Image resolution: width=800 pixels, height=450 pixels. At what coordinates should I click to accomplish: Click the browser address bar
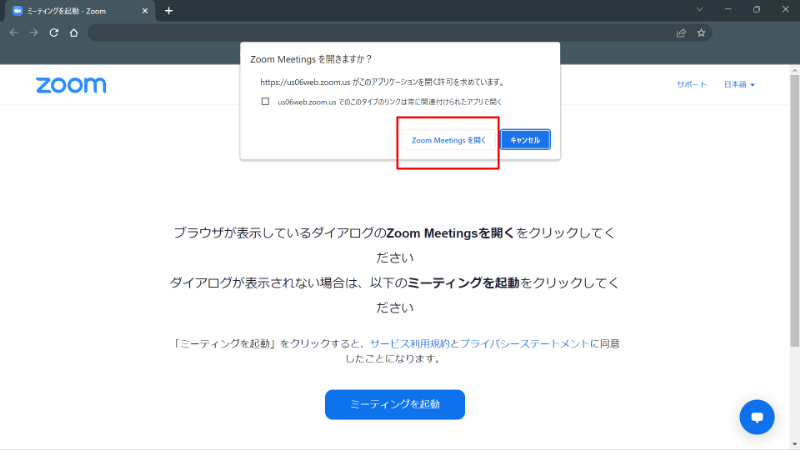[380, 32]
